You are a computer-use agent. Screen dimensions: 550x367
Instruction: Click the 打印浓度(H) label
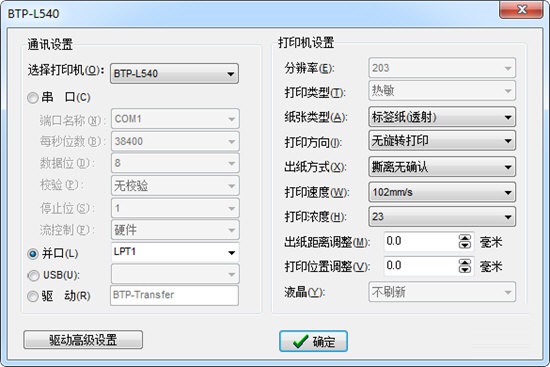(315, 216)
